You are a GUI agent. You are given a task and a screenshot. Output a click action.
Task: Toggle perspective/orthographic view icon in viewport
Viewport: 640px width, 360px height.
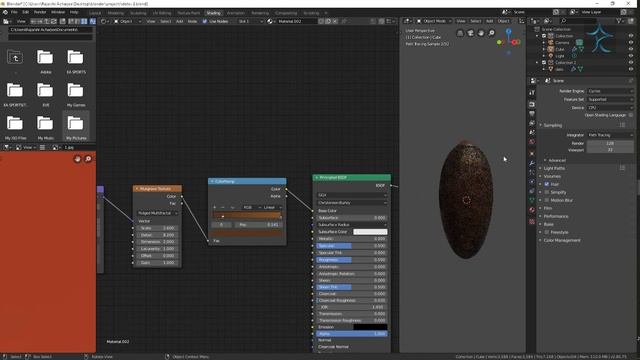click(460, 33)
